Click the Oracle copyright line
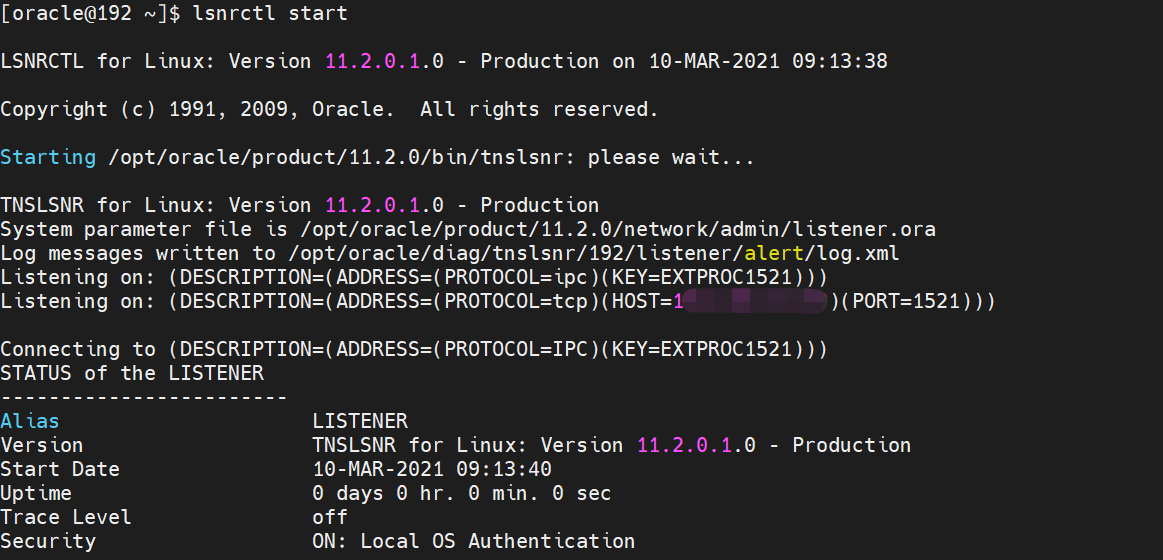Viewport: 1163px width, 560px height. pos(329,109)
